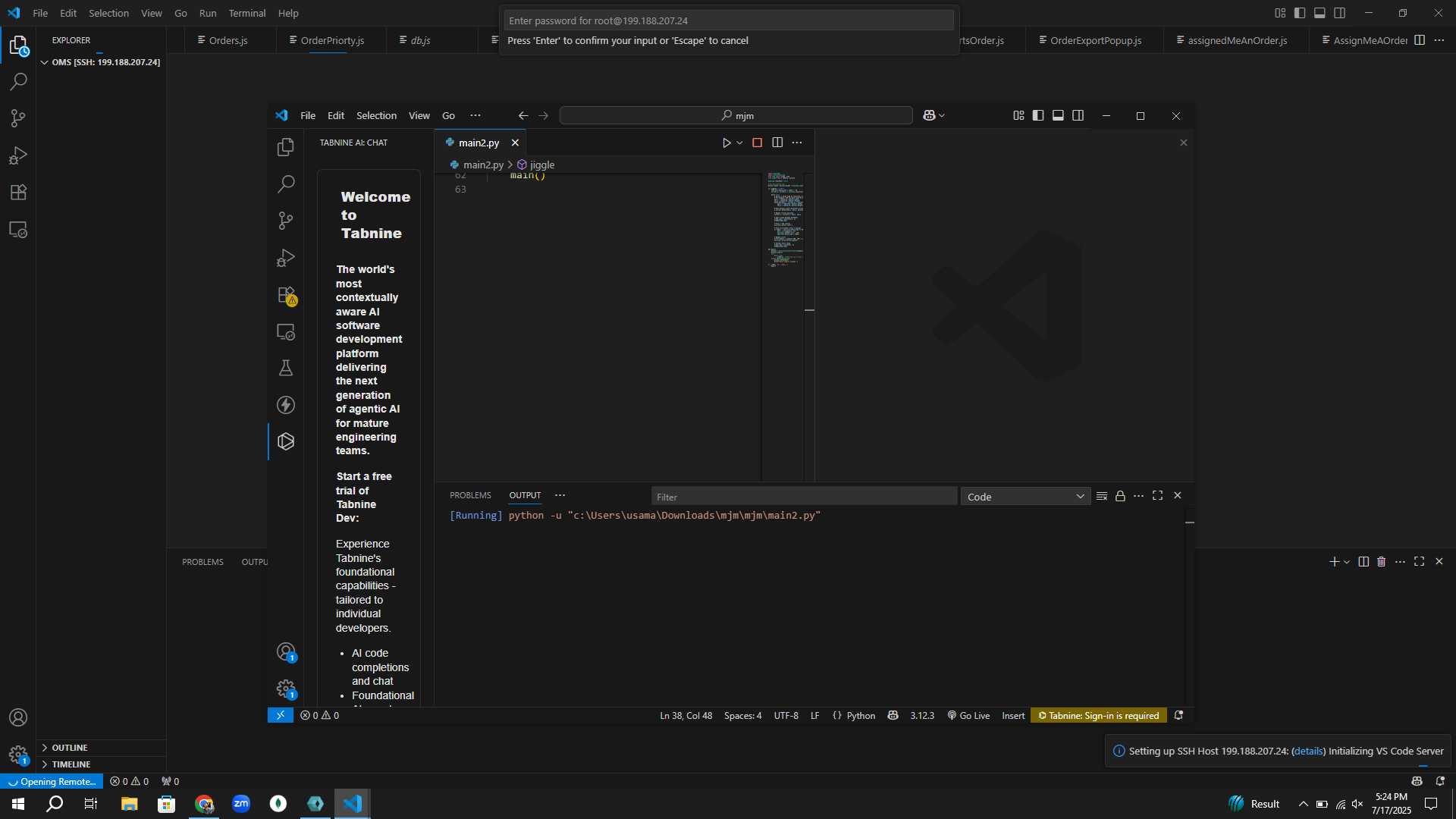Open Manage gear icon in the mjm window

point(286,689)
